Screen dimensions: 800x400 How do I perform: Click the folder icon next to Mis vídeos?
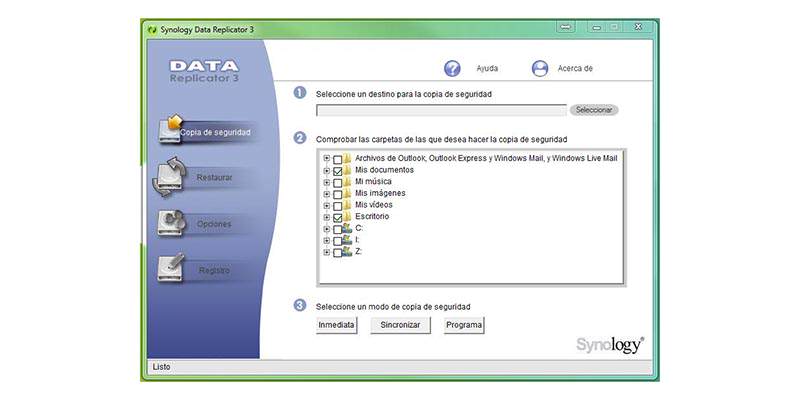pos(347,205)
